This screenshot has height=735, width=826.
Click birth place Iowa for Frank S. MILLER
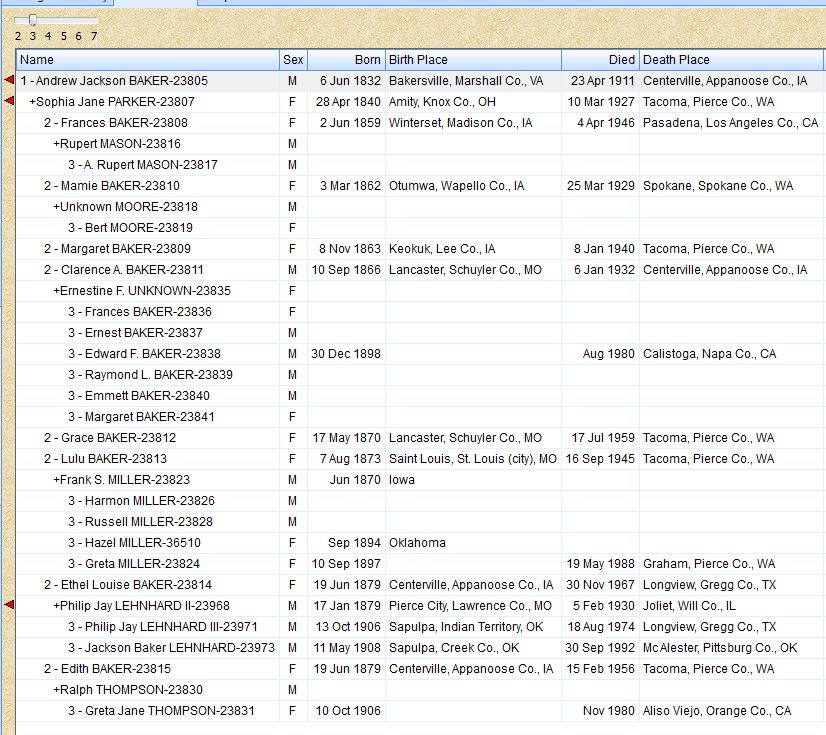(401, 480)
